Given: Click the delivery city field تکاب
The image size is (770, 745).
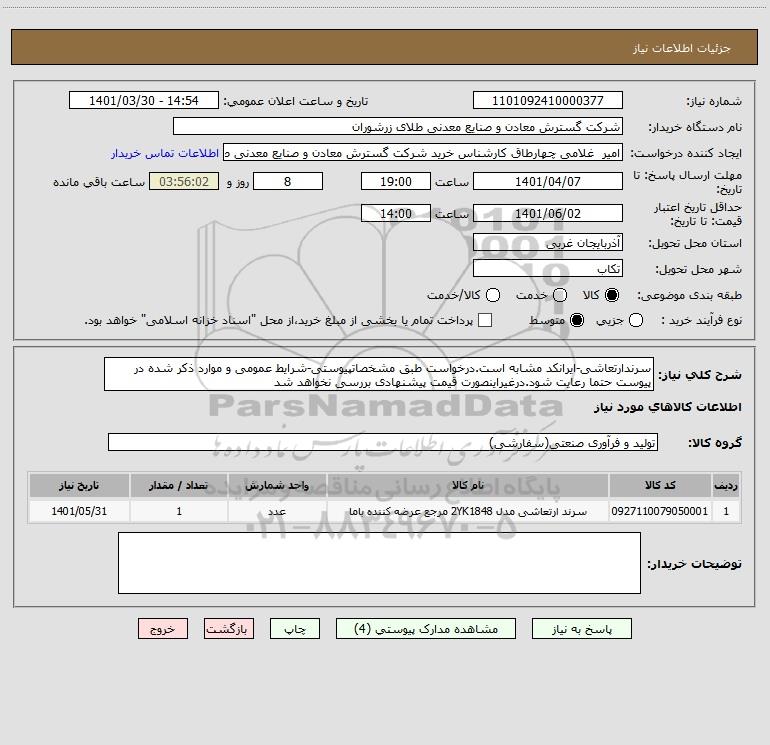Looking at the screenshot, I should click(x=548, y=269).
